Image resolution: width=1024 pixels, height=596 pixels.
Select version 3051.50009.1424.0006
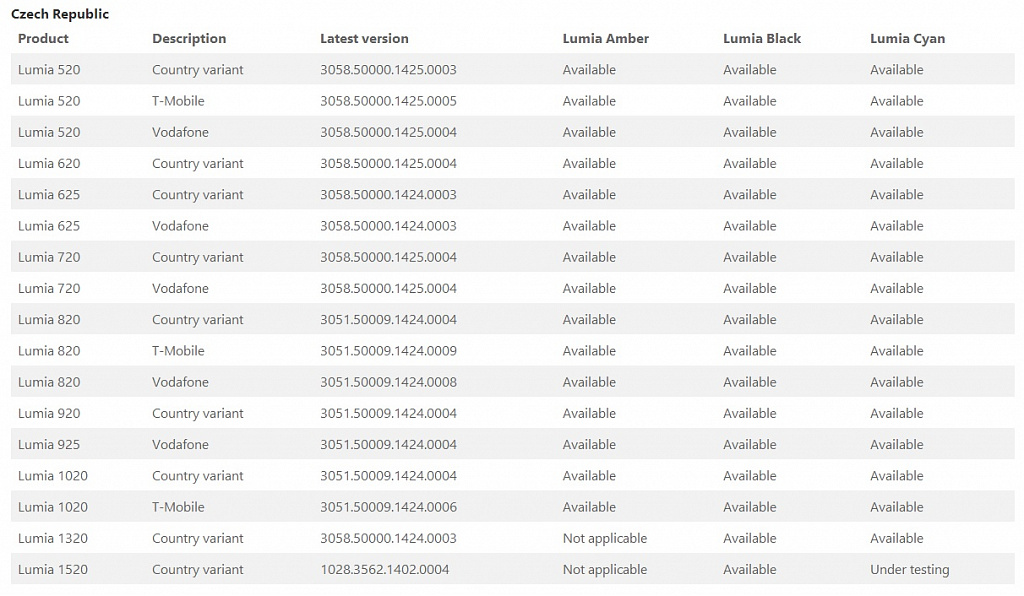click(388, 507)
